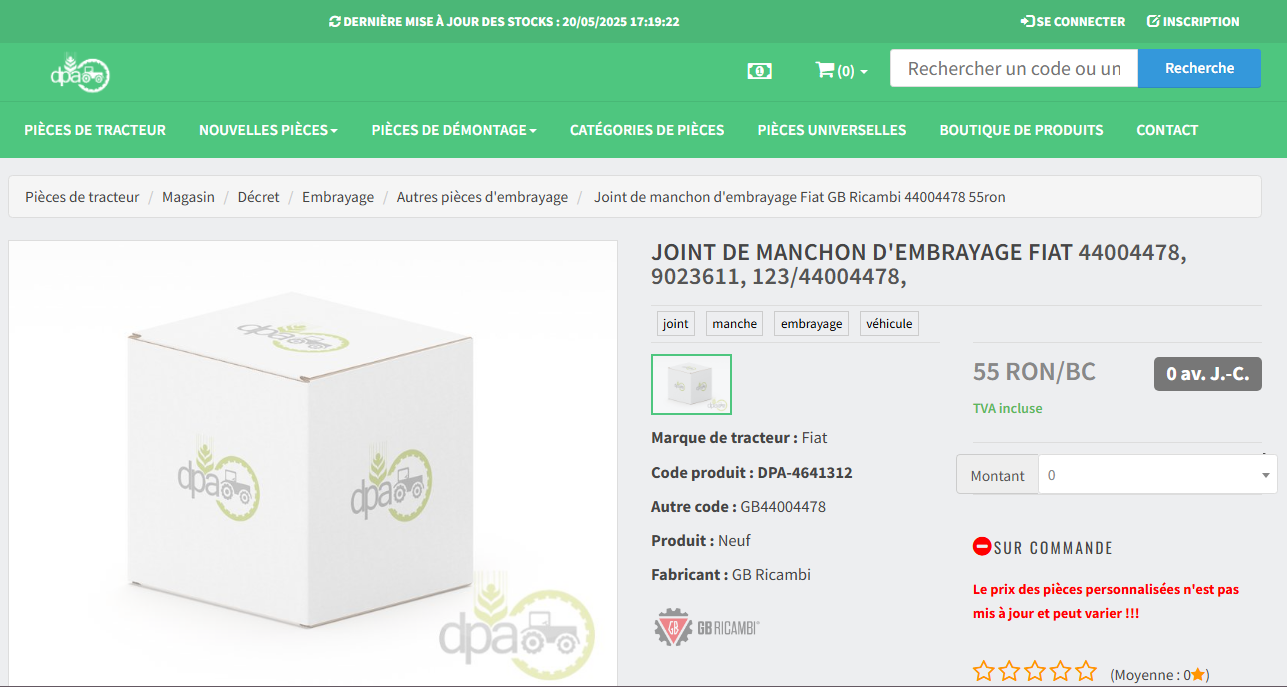Click the Se Connecter login link
The image size is (1287, 687).
pyautogui.click(x=1073, y=21)
